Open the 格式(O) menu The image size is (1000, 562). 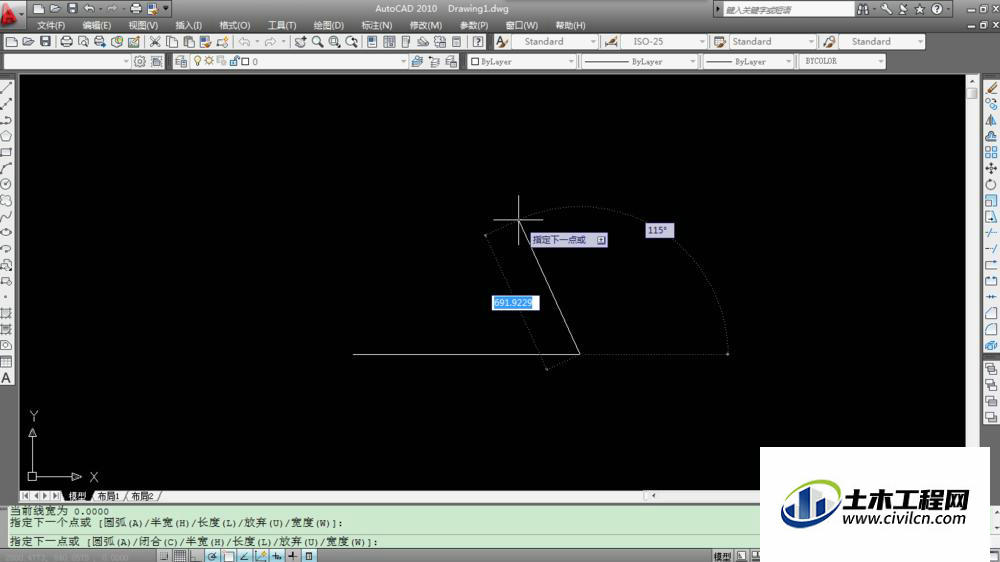[x=235, y=26]
